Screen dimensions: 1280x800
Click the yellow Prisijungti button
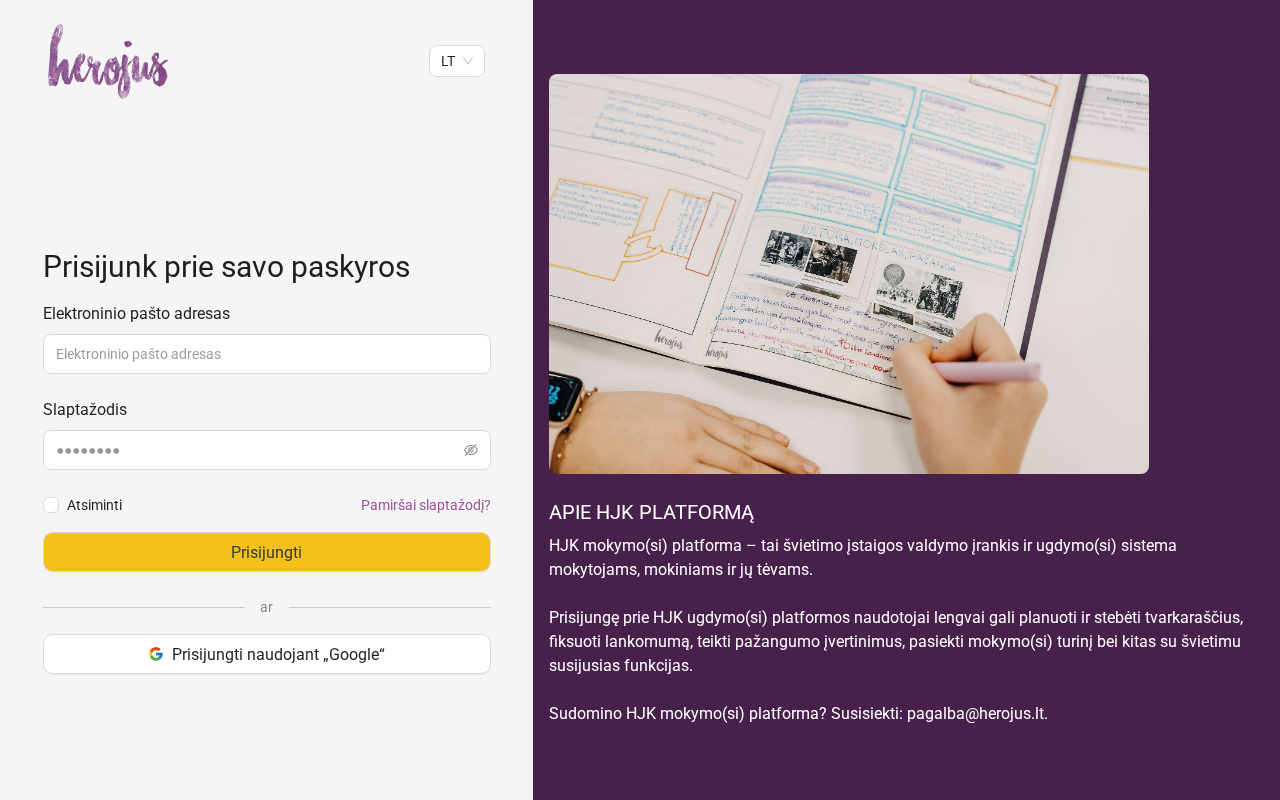pos(267,552)
